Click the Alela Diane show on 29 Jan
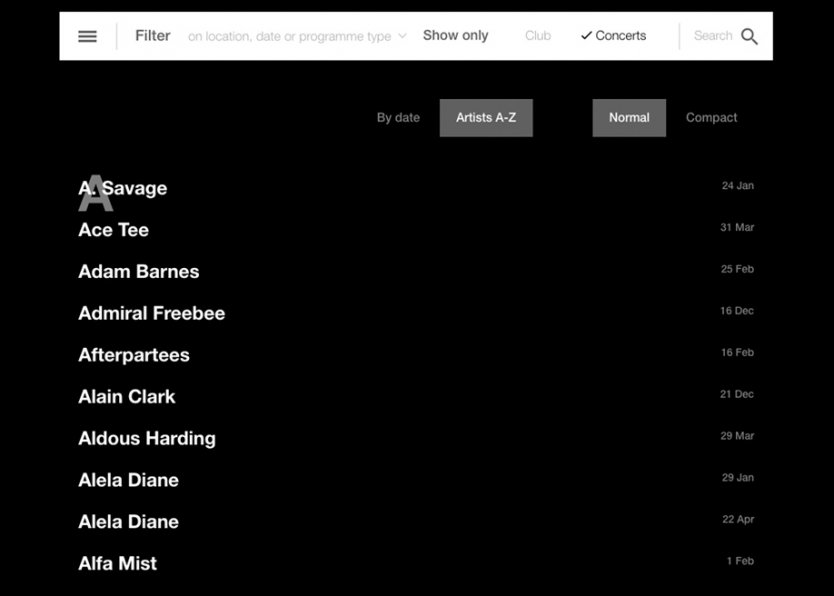The image size is (834, 596). [x=129, y=480]
